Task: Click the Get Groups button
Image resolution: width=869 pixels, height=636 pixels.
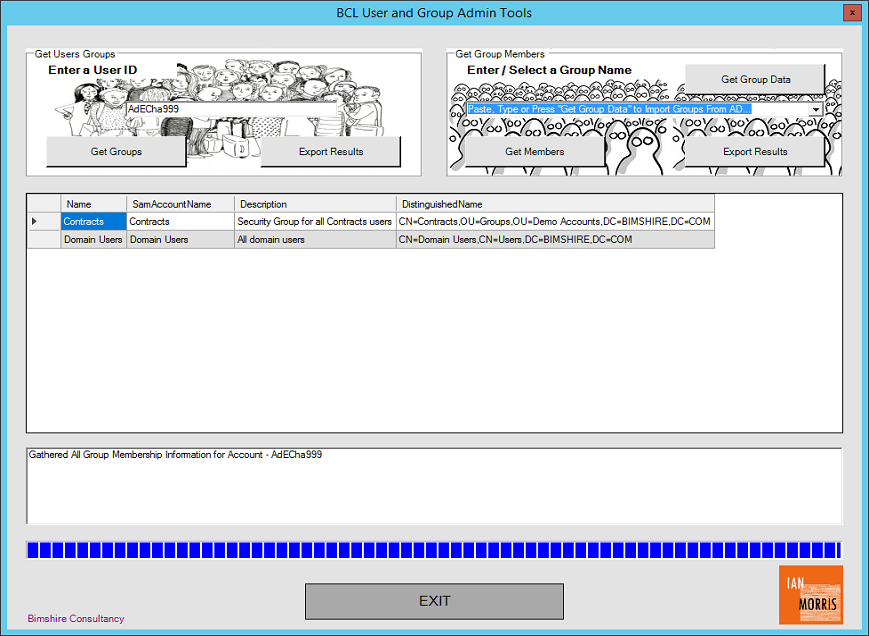Action: pyautogui.click(x=116, y=152)
